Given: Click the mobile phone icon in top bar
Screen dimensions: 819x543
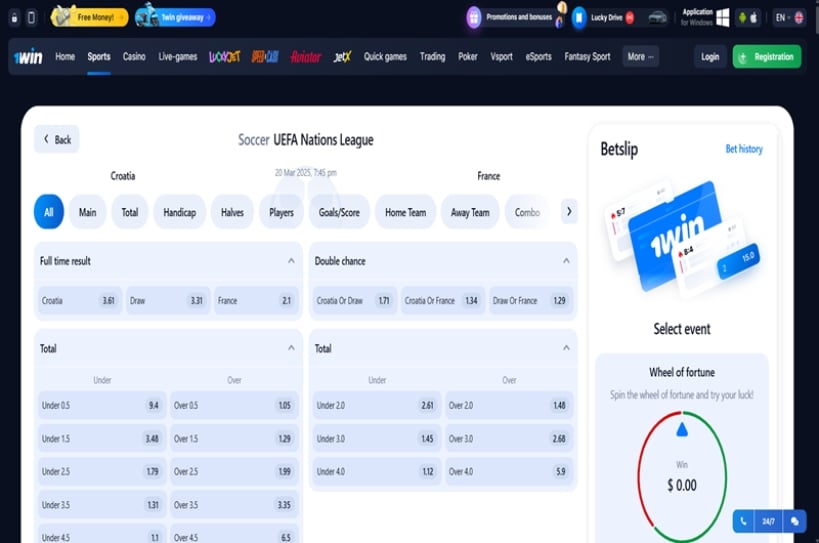Looking at the screenshot, I should [x=31, y=18].
